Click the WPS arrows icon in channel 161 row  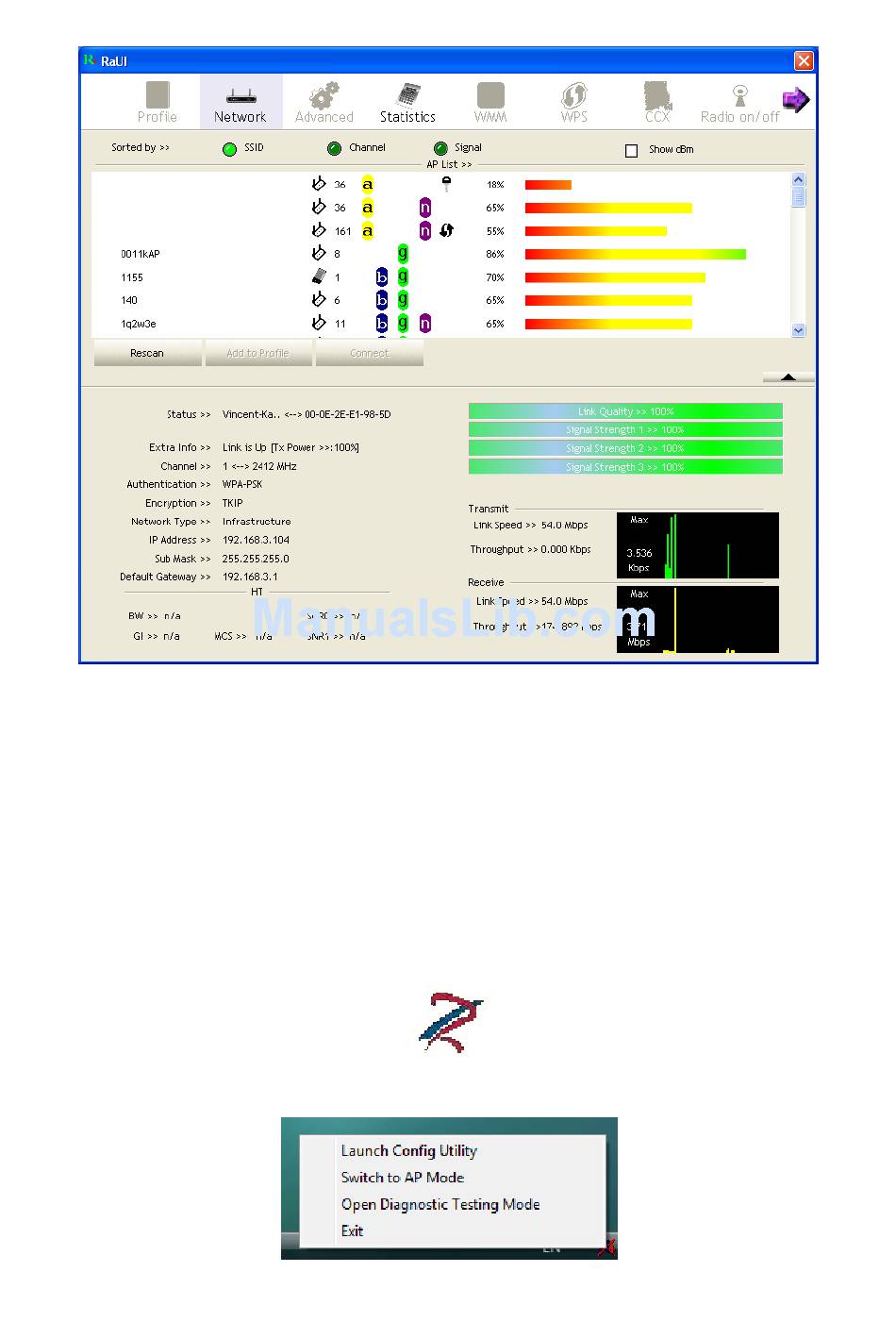pos(446,230)
